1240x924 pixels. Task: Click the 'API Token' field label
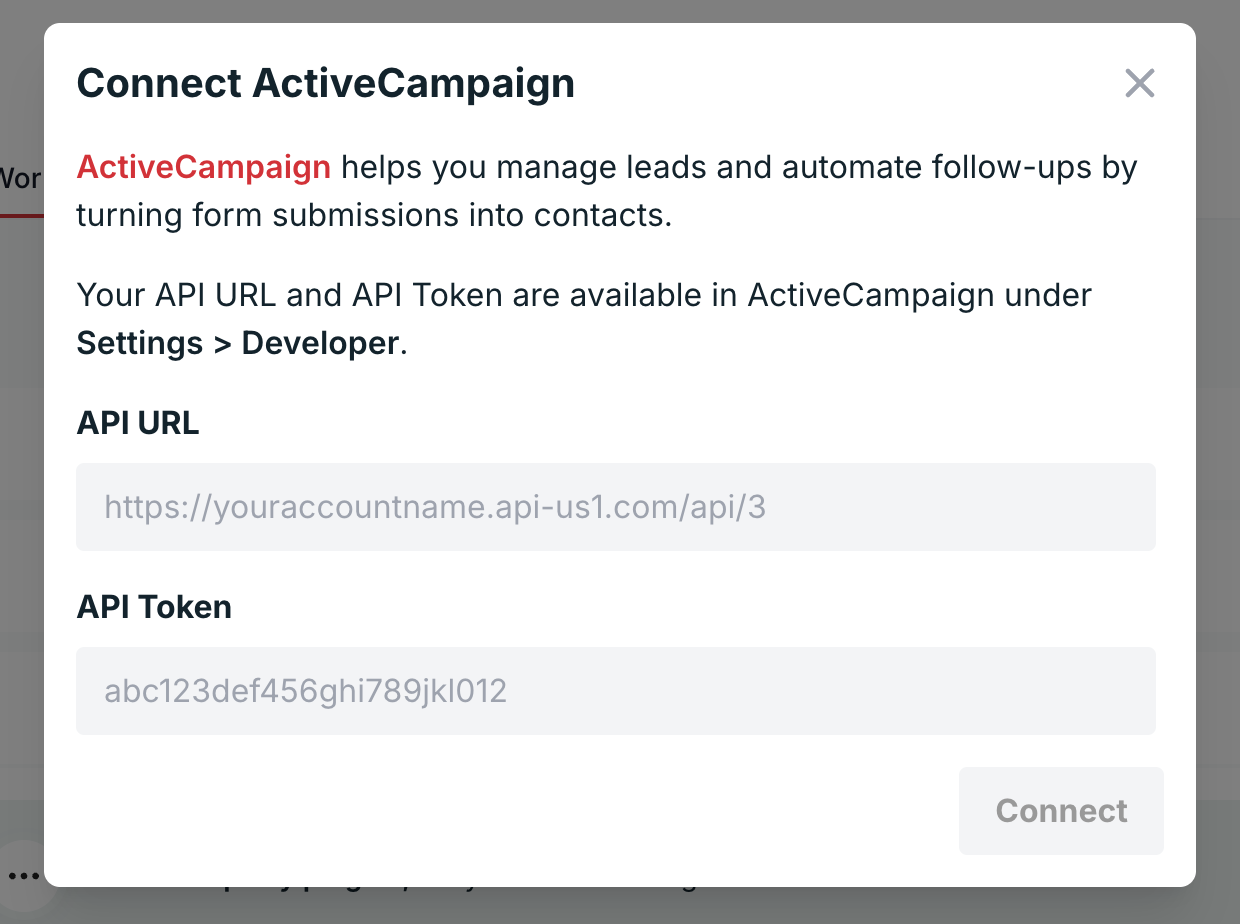[x=154, y=607]
